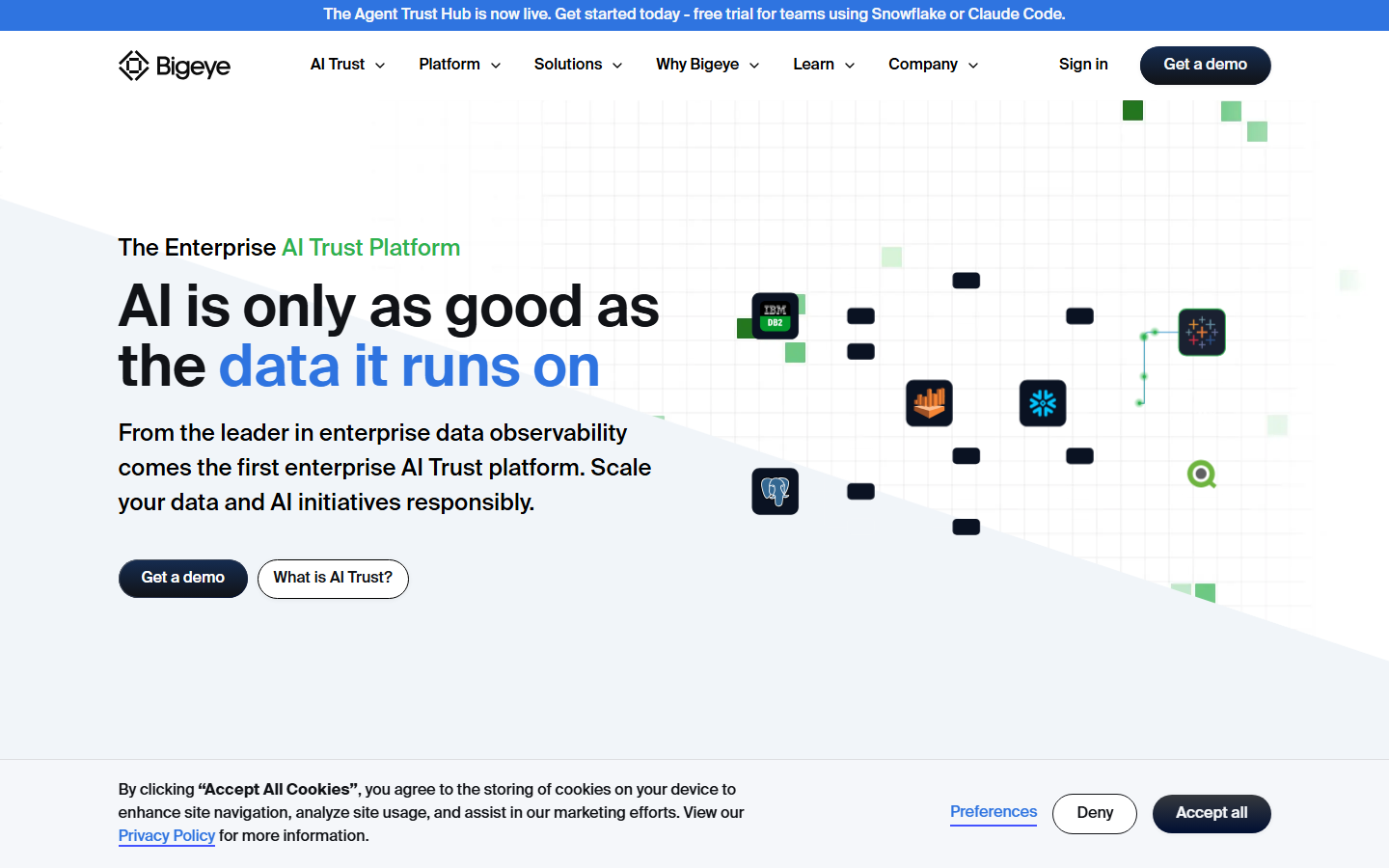The height and width of the screenshot is (868, 1389).
Task: Expand the Platform menu chevron
Action: tap(496, 66)
